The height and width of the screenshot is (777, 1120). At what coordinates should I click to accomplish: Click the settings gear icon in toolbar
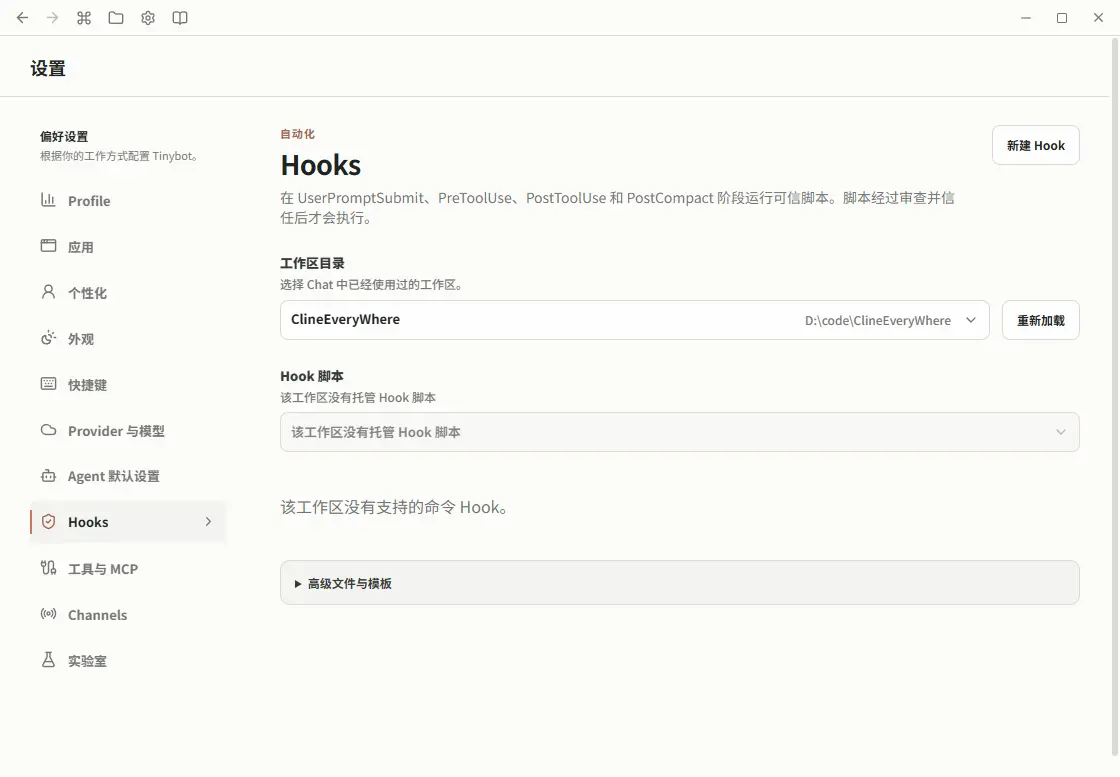148,18
